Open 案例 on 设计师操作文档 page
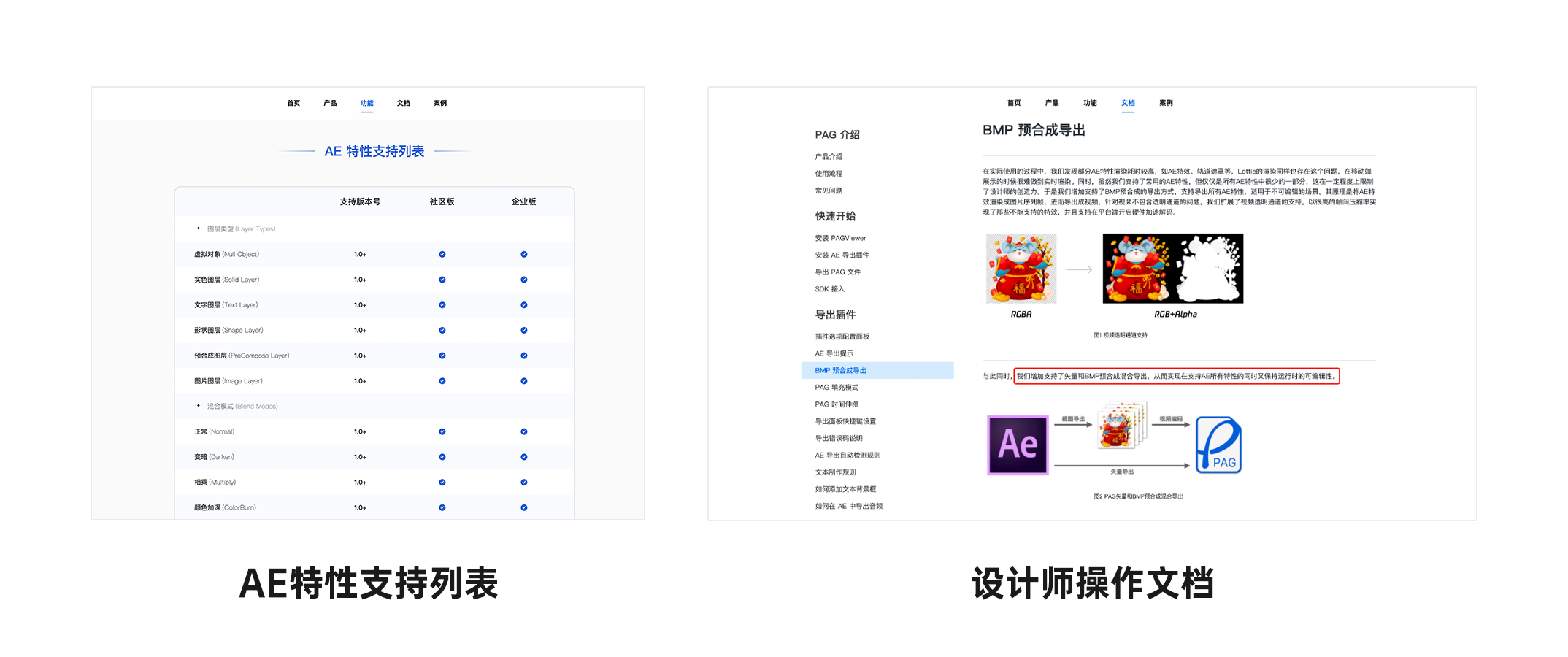The height and width of the screenshot is (657, 1568). pyautogui.click(x=1166, y=103)
